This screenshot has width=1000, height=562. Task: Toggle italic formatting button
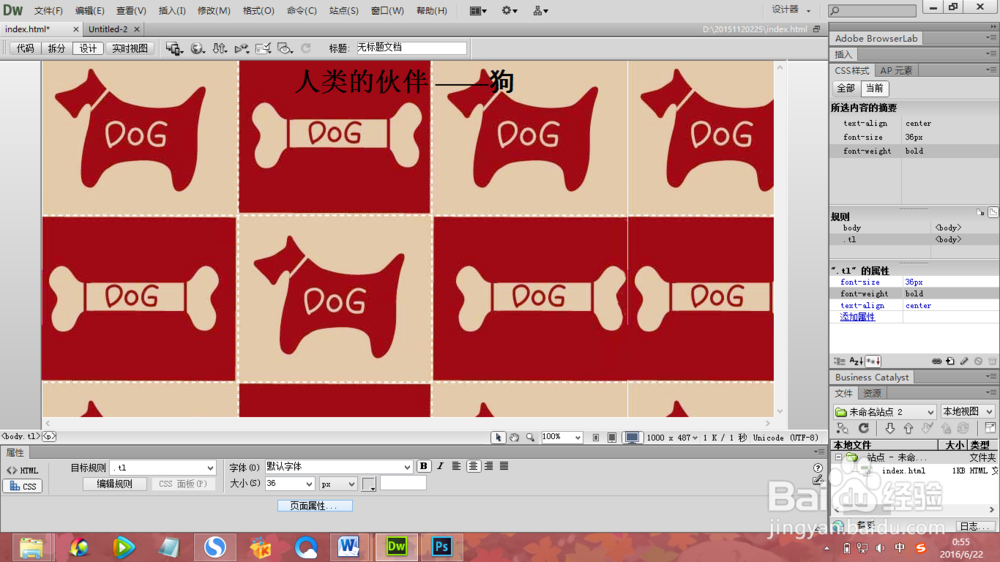pos(440,466)
